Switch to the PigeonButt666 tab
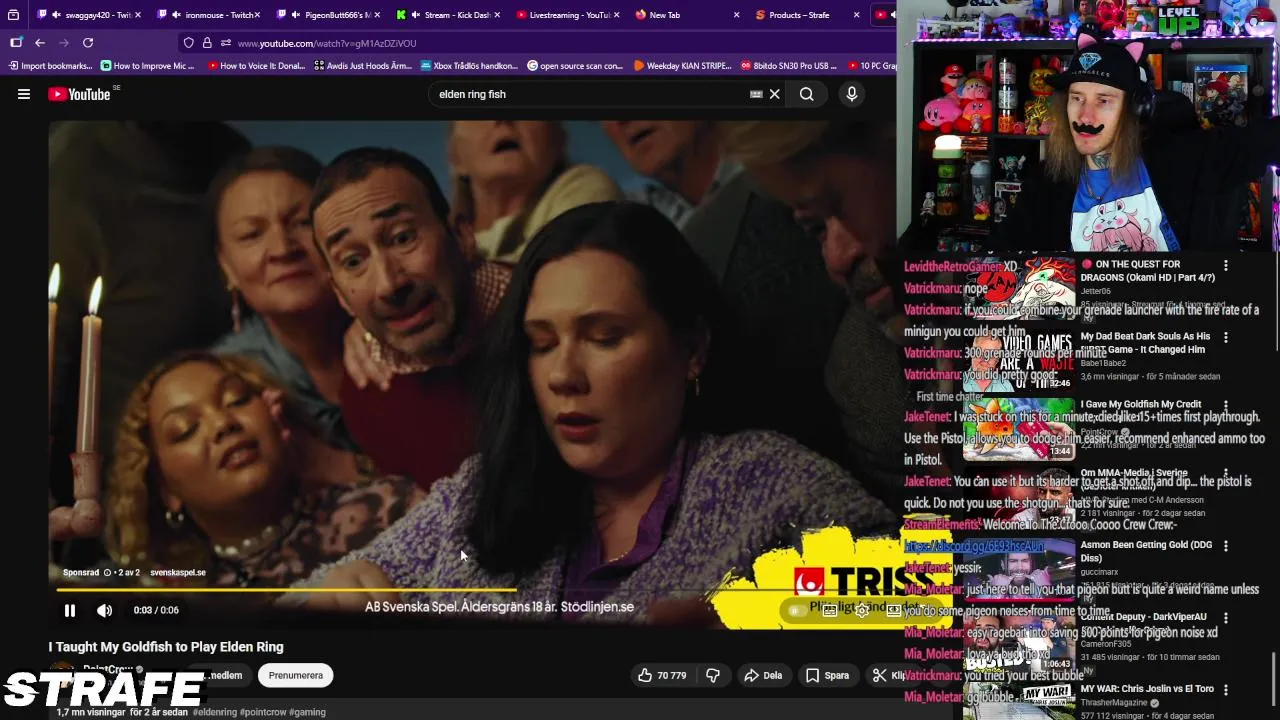1280x720 pixels. tap(332, 15)
